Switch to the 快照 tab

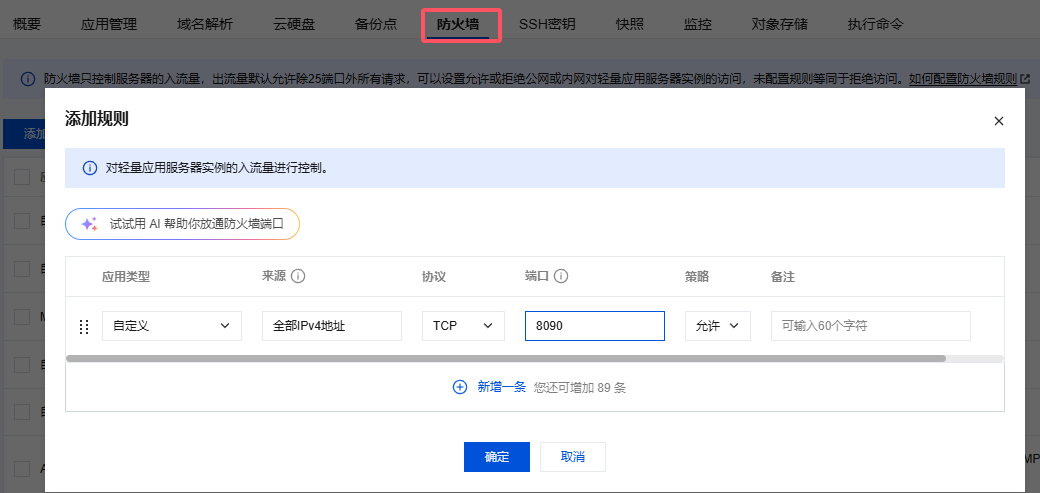(629, 24)
